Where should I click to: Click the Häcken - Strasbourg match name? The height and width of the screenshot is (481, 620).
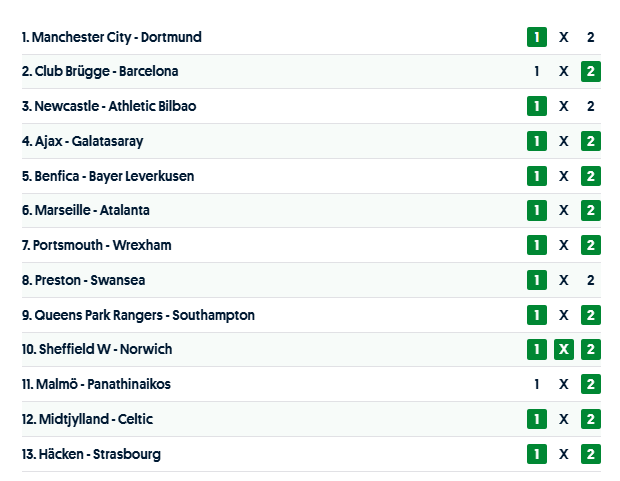[91, 454]
